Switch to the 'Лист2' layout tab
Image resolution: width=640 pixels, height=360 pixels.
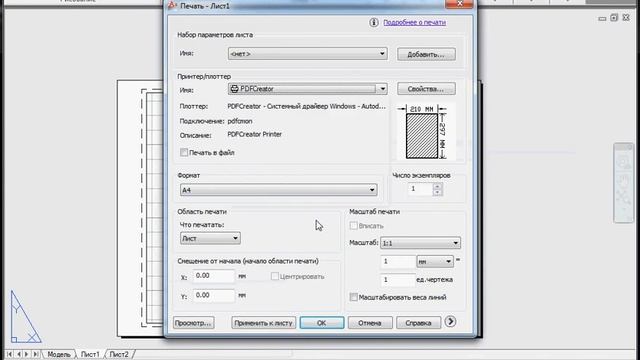pos(119,354)
